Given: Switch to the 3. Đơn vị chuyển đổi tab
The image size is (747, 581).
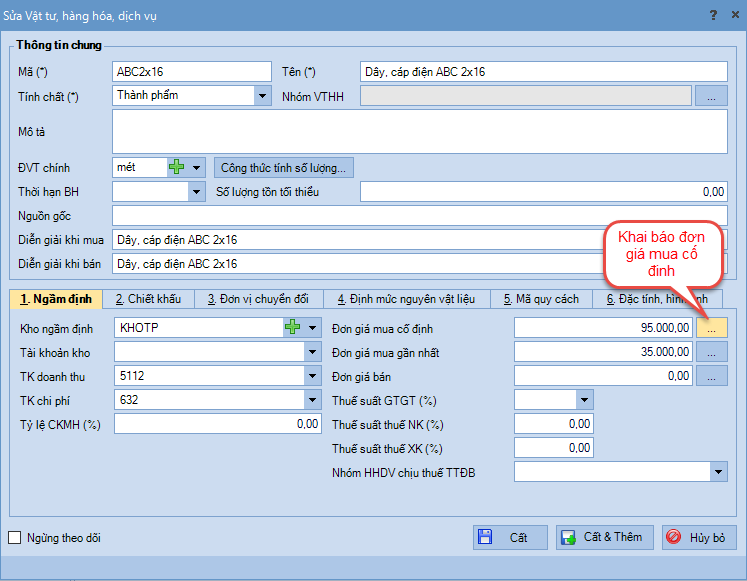Looking at the screenshot, I should [258, 299].
